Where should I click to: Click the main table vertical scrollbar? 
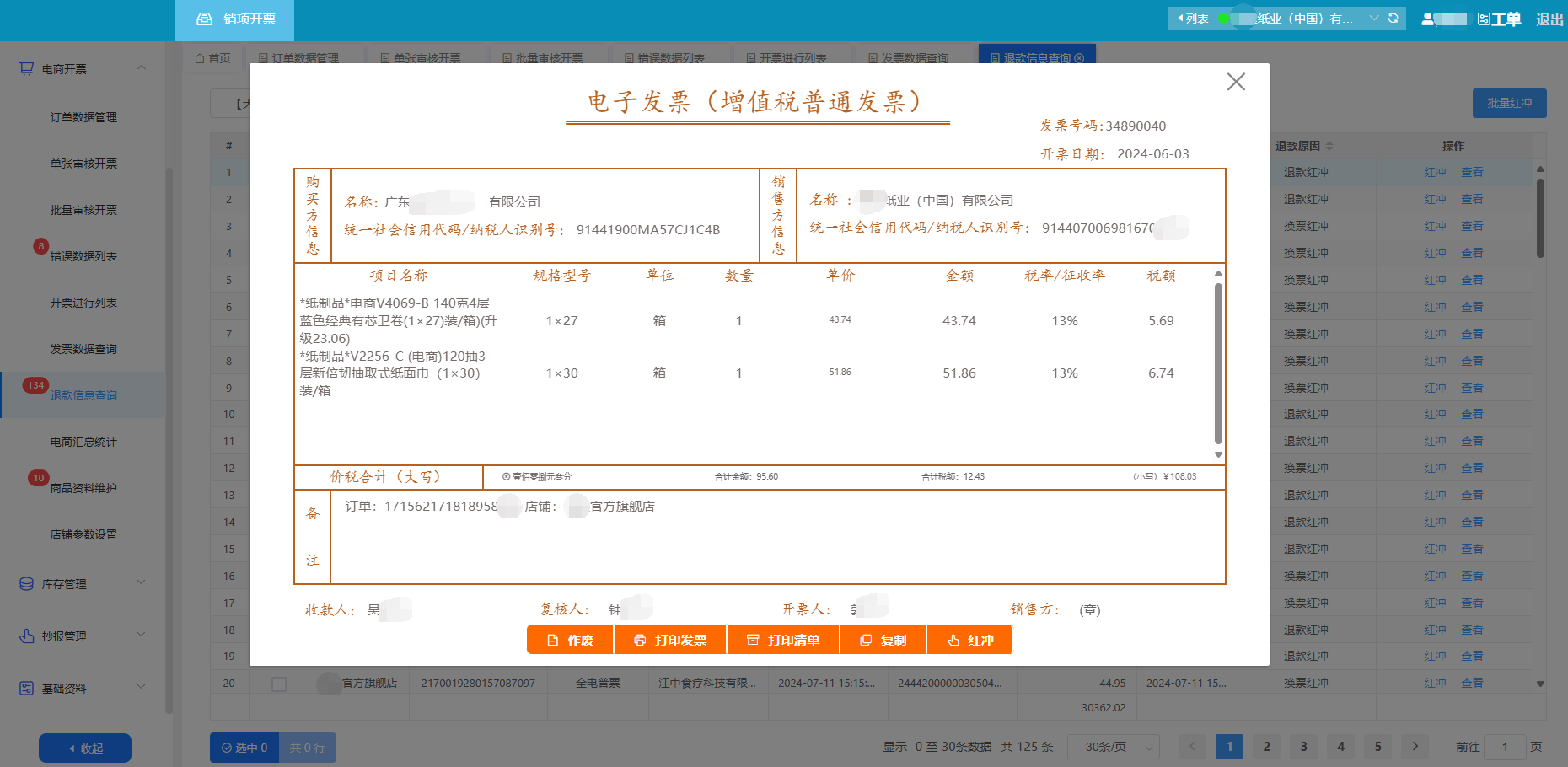pyautogui.click(x=1540, y=217)
